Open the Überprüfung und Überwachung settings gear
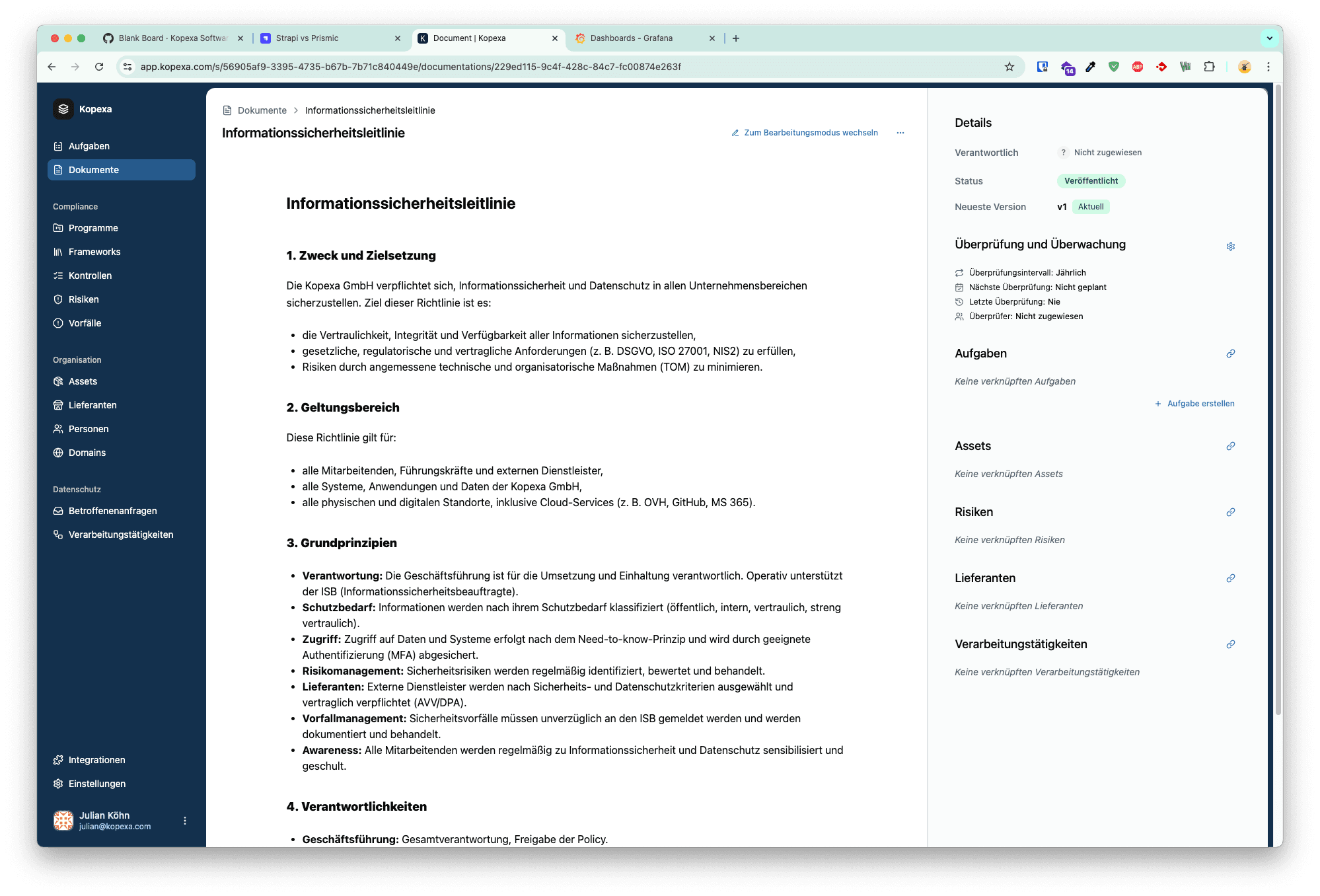The image size is (1320, 896). click(1231, 246)
